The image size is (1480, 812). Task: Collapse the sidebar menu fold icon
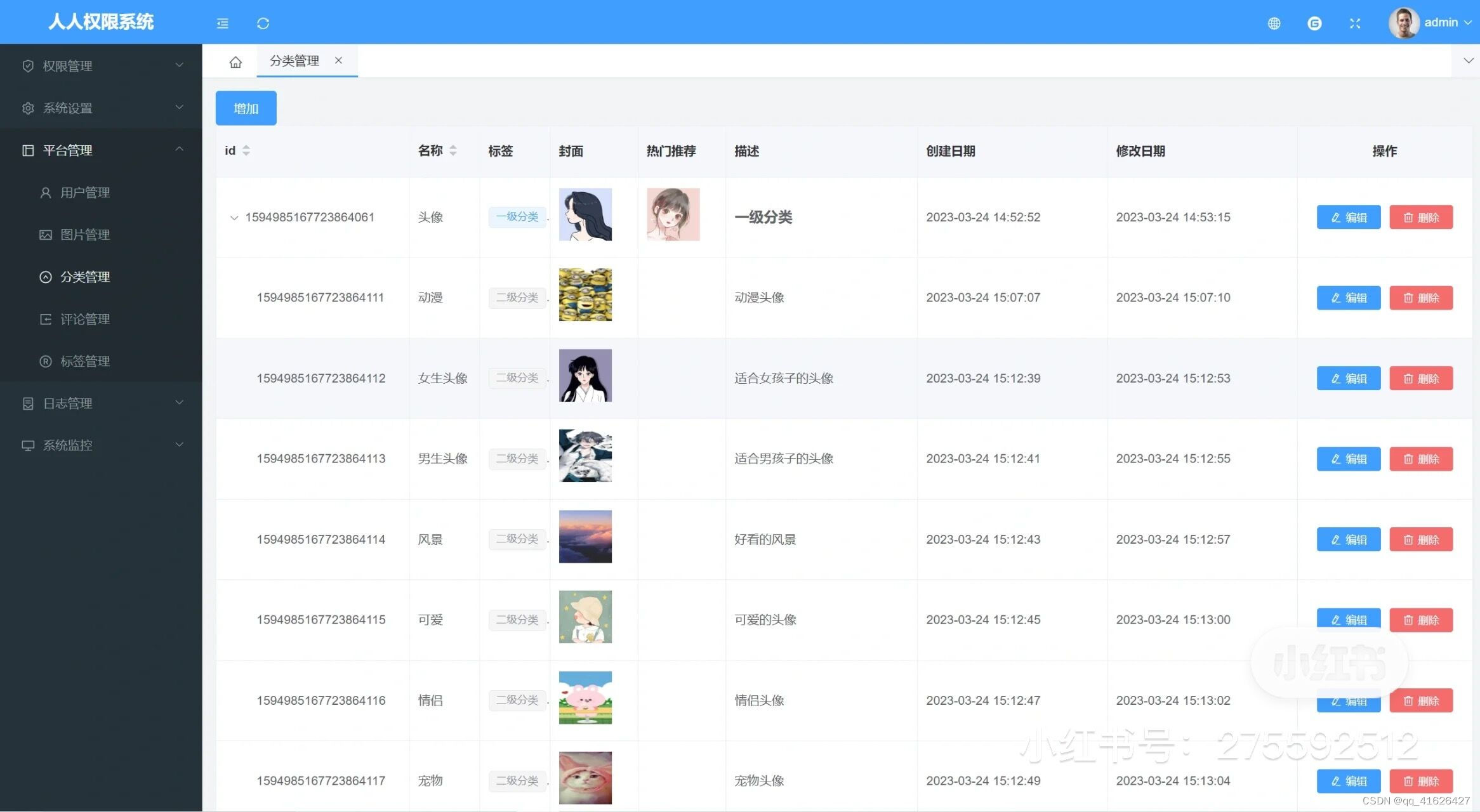coord(222,23)
